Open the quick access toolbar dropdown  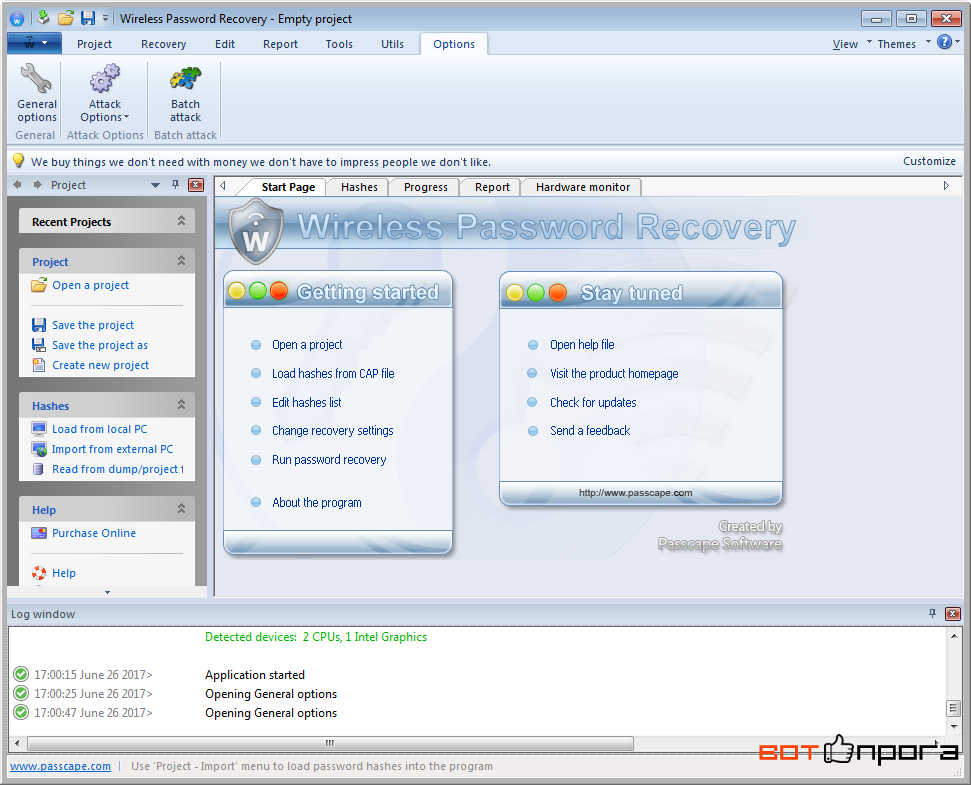tap(105, 18)
